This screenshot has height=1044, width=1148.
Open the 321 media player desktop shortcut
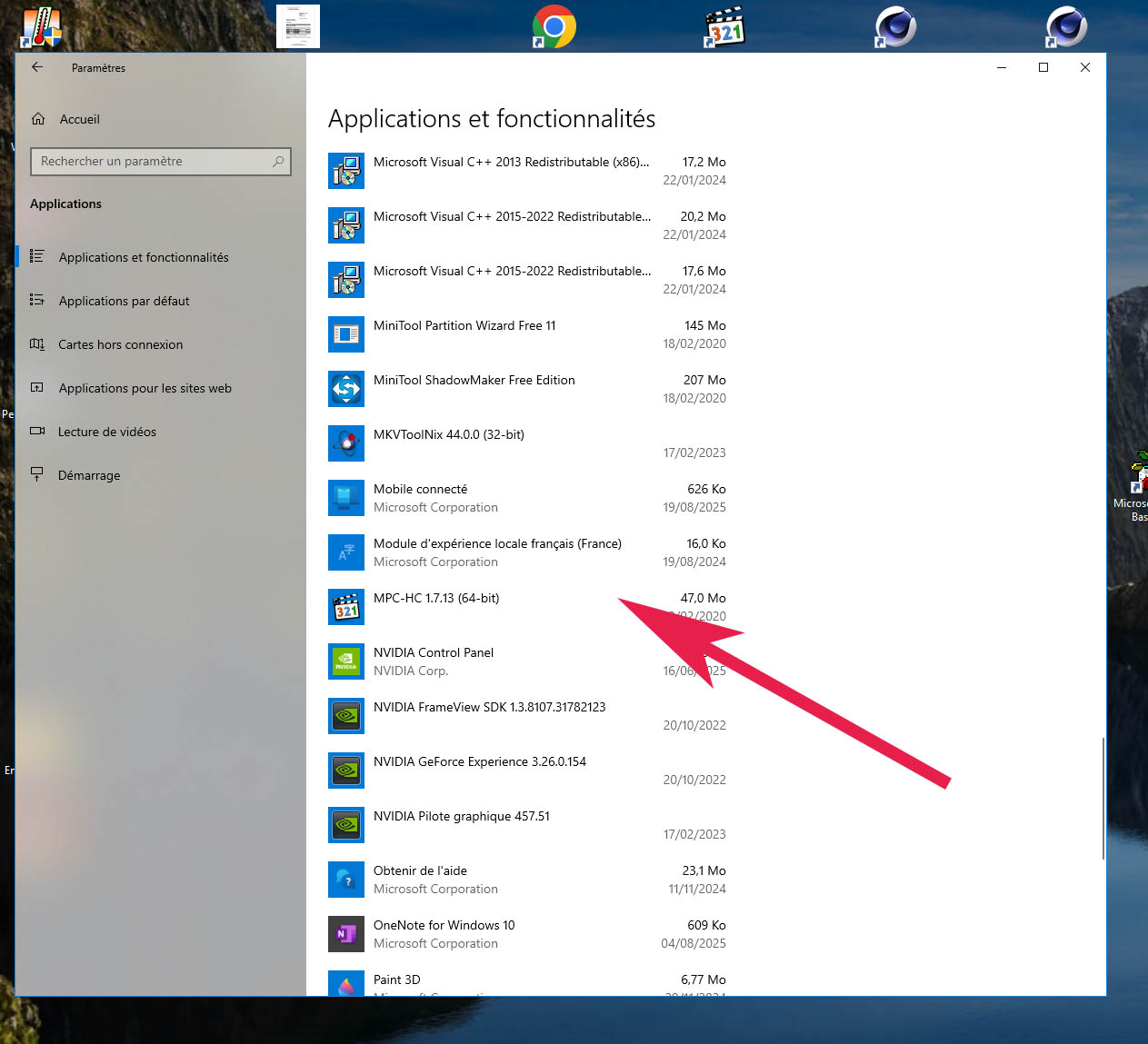(724, 26)
